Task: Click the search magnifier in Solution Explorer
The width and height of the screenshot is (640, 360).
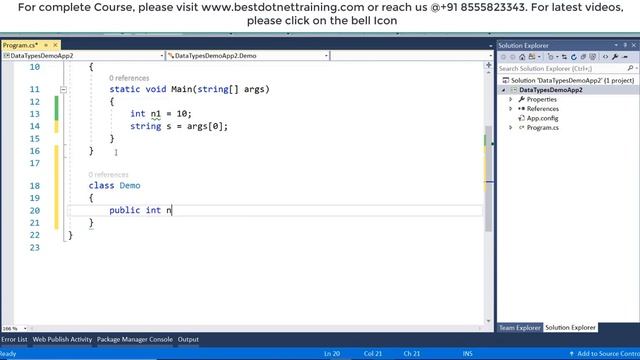Action: 631,68
